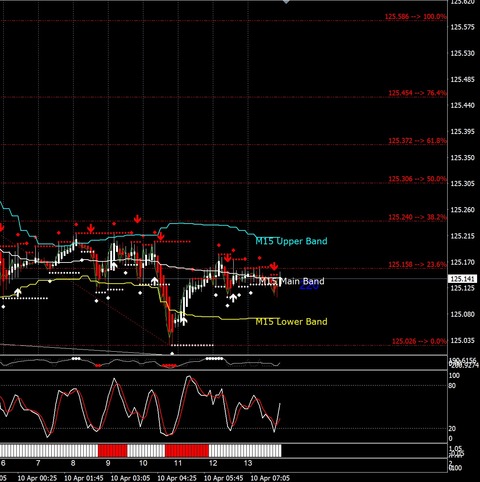The image size is (480, 482).
Task: Click the M15 Main Band label
Action: pyautogui.click(x=291, y=281)
